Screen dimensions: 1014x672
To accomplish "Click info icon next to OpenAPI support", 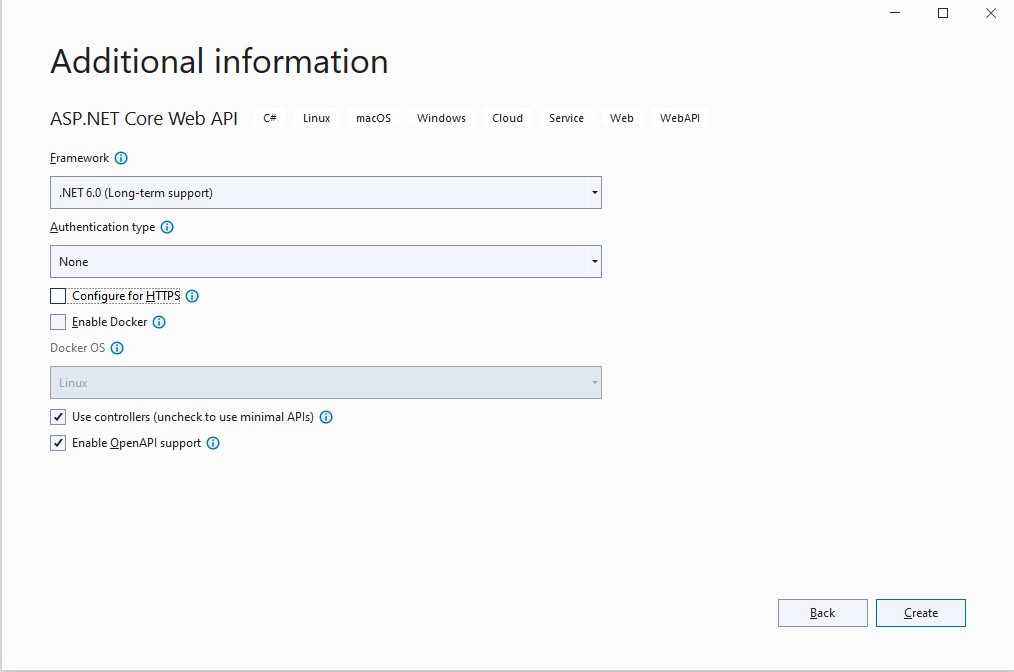I will click(213, 443).
